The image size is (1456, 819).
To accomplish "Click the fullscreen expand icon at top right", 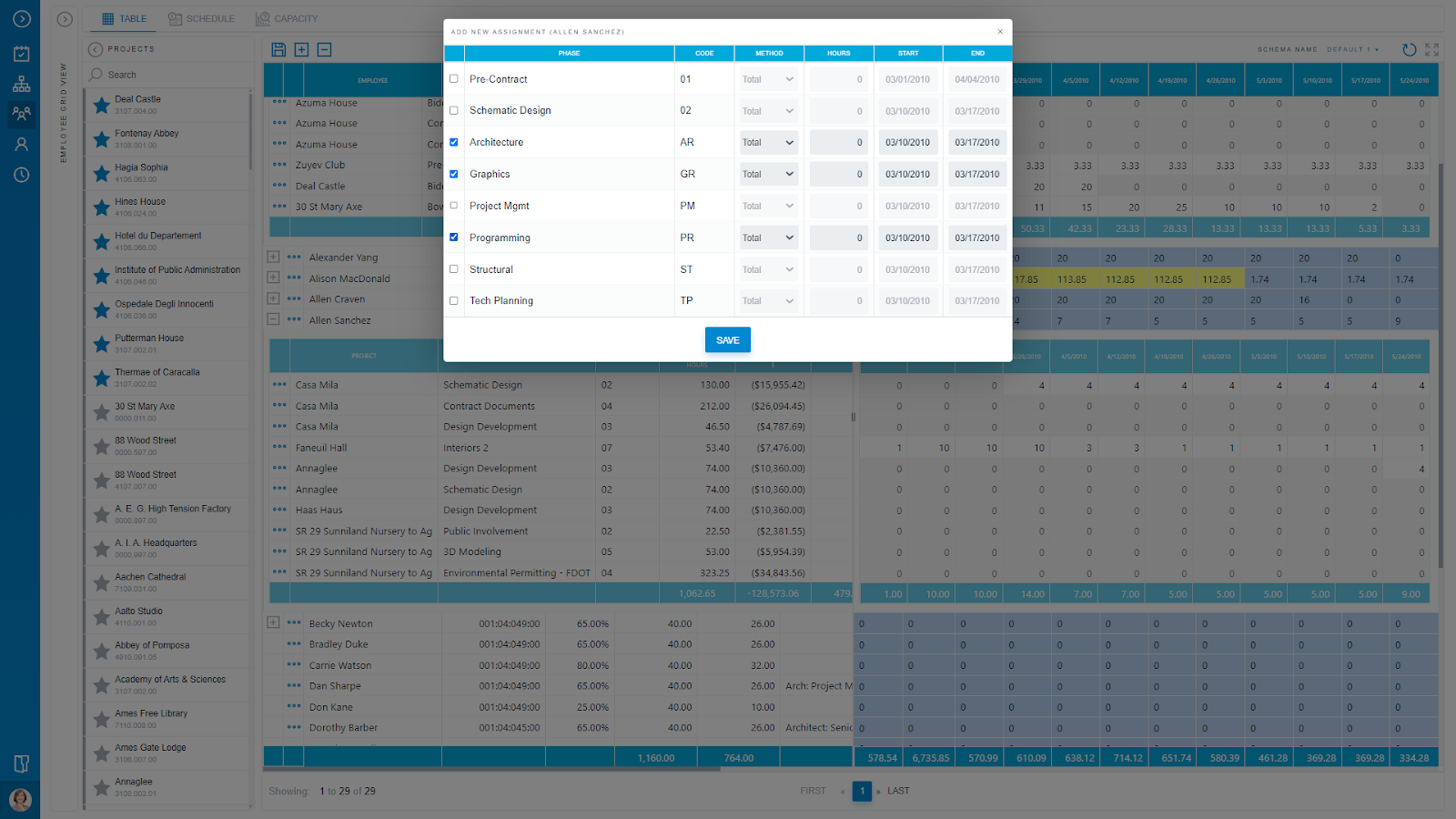I will point(1432,50).
